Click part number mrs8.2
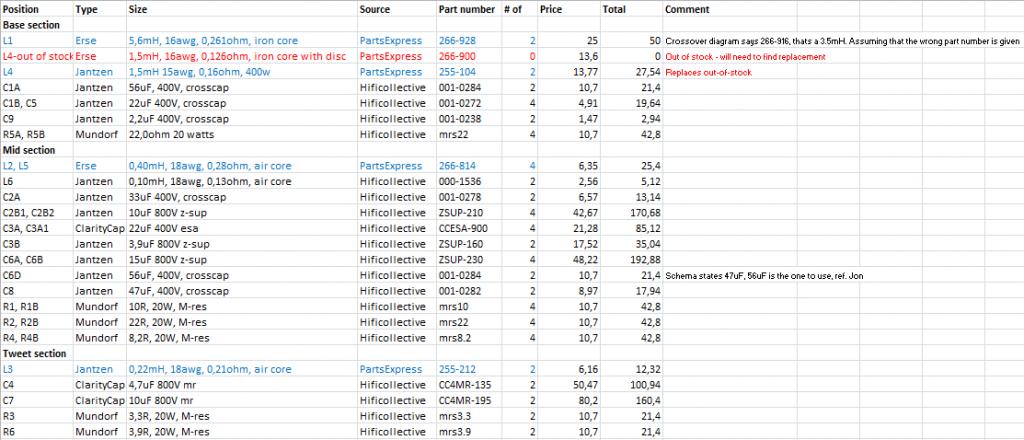 pos(468,338)
